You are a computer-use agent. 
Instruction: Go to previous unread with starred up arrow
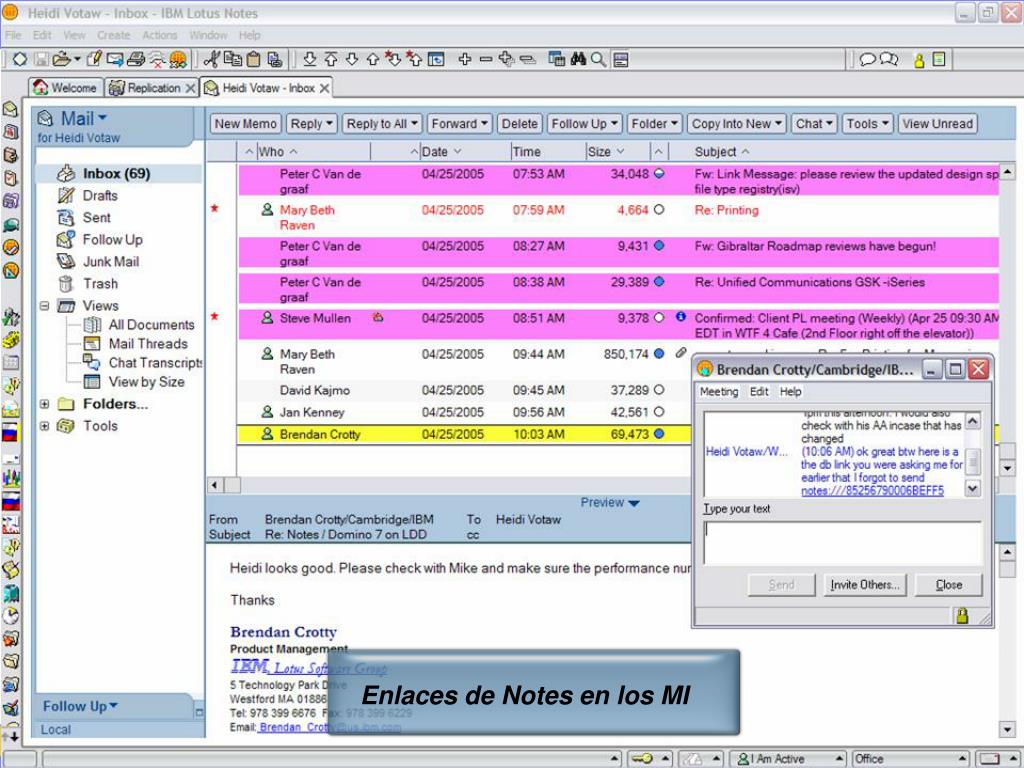click(414, 59)
